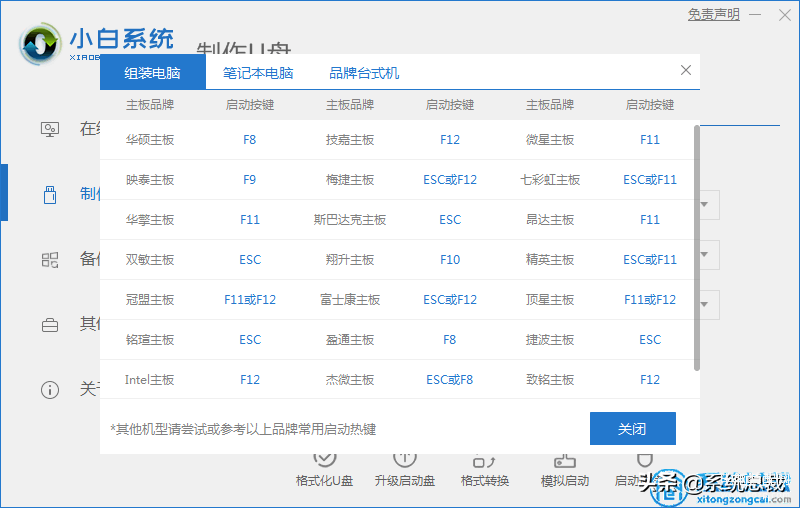Viewport: 800px width, 508px height.
Task: Click the 微星主板 cell
Action: [x=550, y=140]
